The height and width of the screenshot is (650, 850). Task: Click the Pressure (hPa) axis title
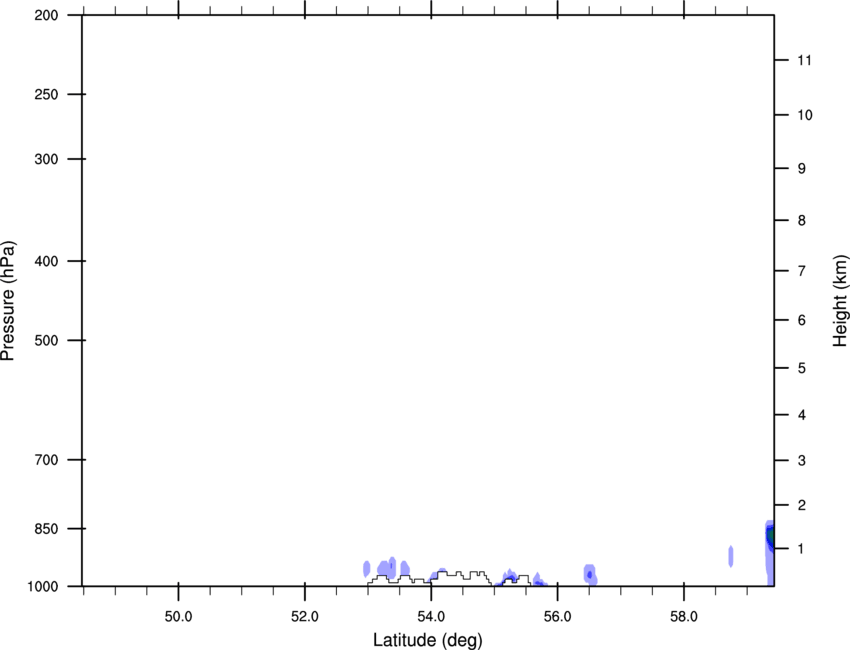click(x=8, y=301)
